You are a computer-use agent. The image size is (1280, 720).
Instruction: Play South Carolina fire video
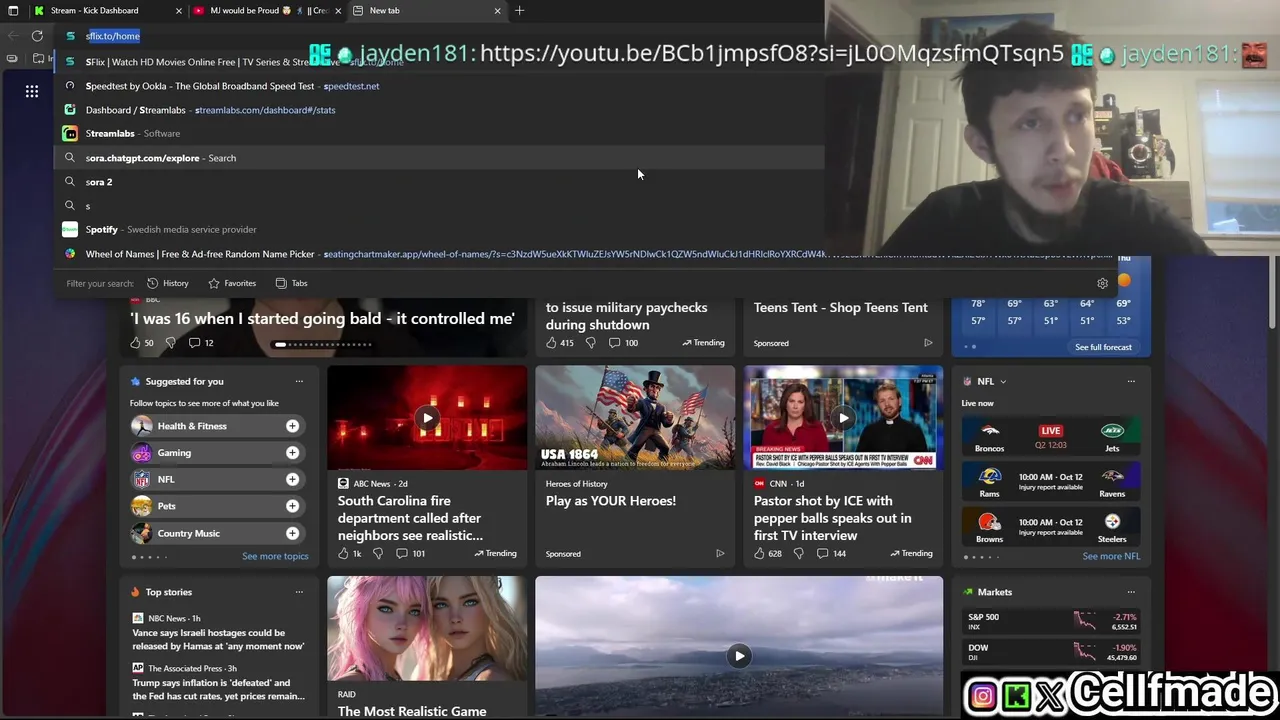point(427,418)
